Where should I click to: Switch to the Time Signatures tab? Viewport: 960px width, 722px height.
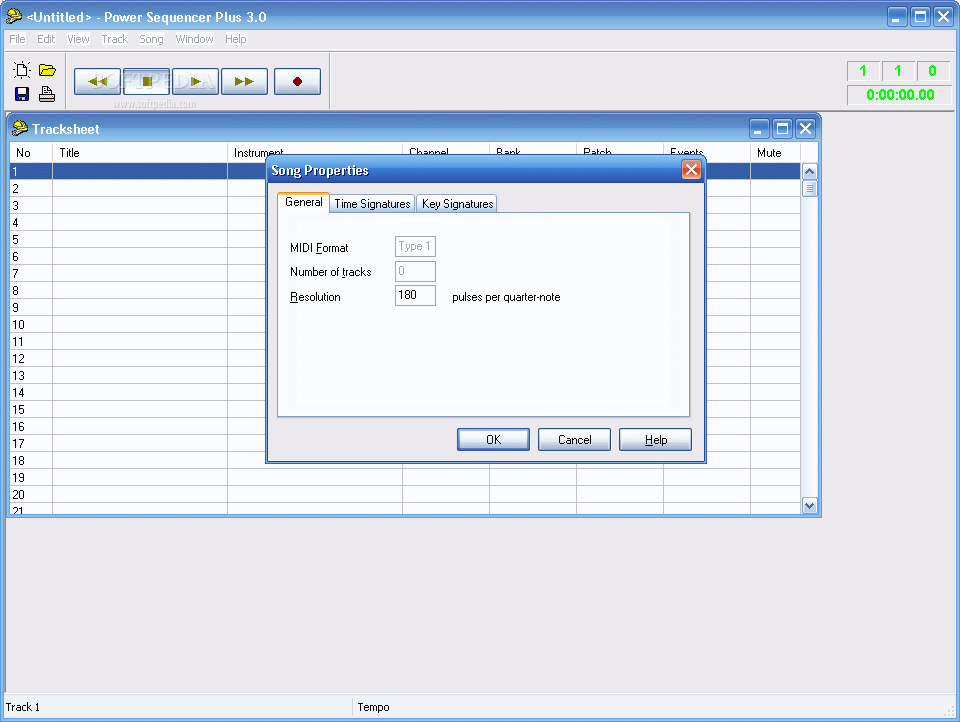372,204
